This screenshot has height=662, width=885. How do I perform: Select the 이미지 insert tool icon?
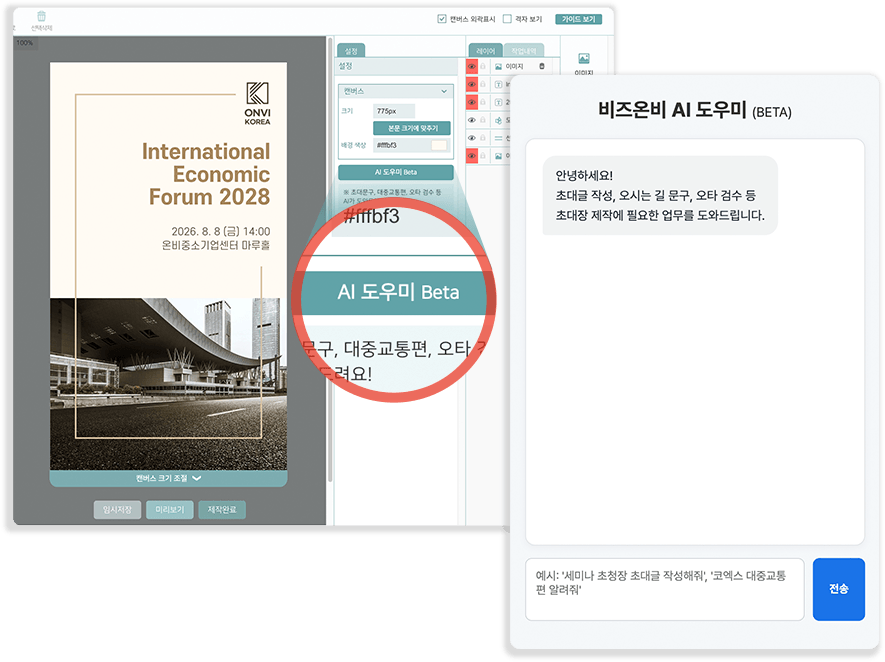(584, 59)
